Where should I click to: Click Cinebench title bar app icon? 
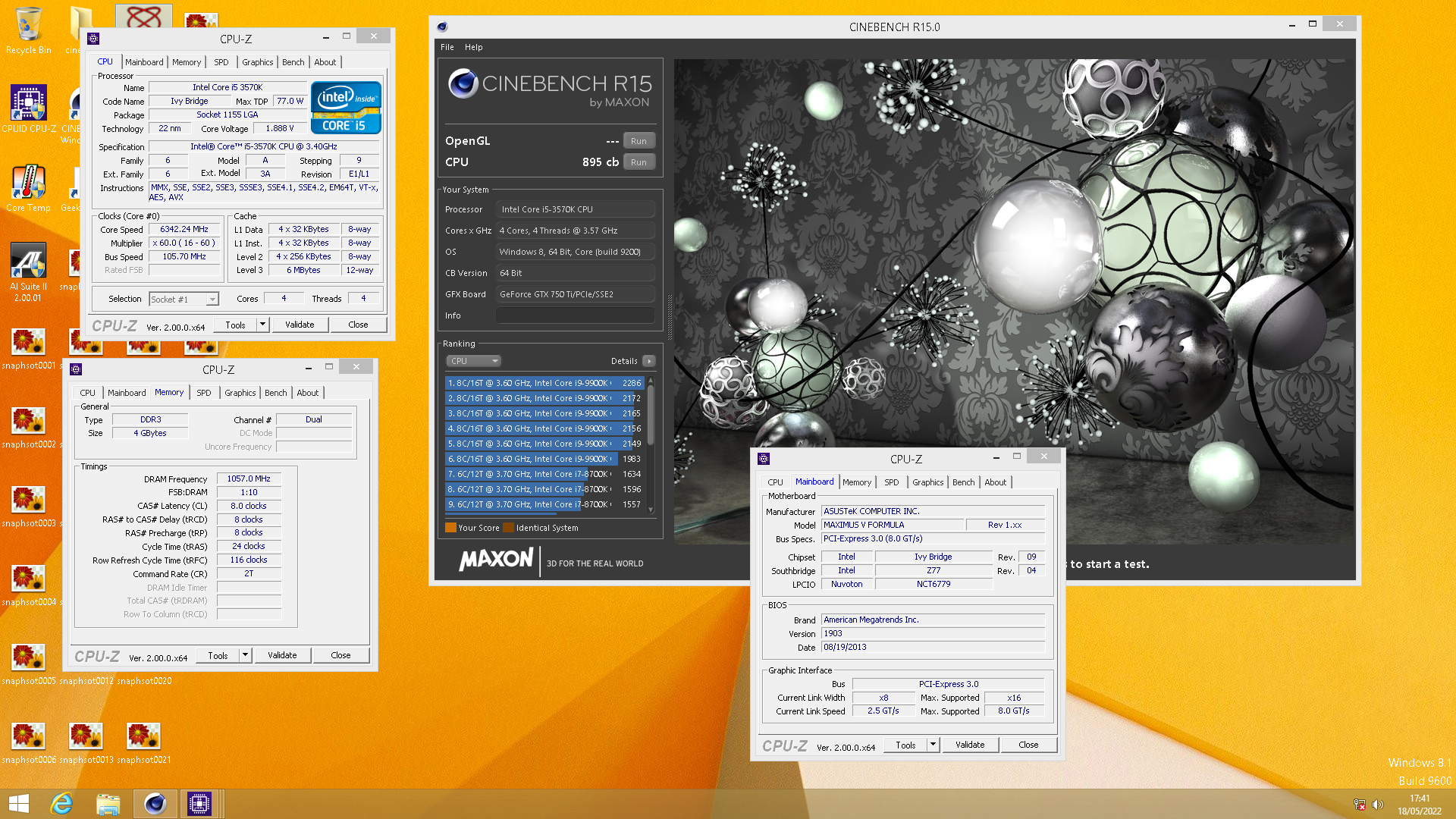pos(442,27)
